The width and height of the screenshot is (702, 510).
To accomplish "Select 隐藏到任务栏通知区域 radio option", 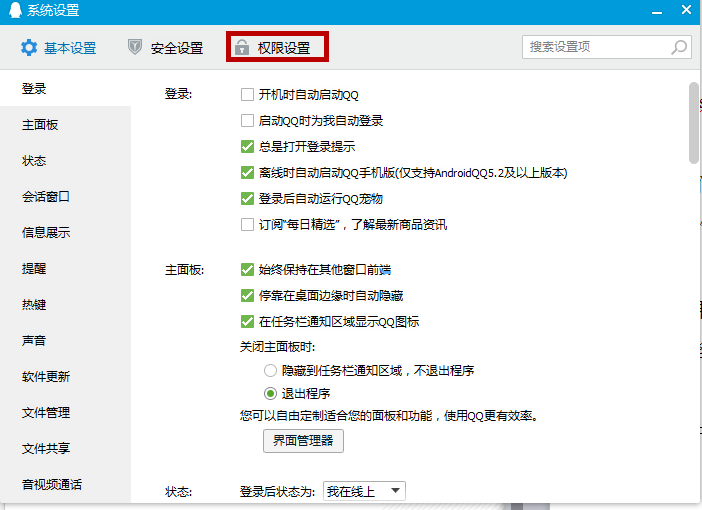I will tap(270, 371).
